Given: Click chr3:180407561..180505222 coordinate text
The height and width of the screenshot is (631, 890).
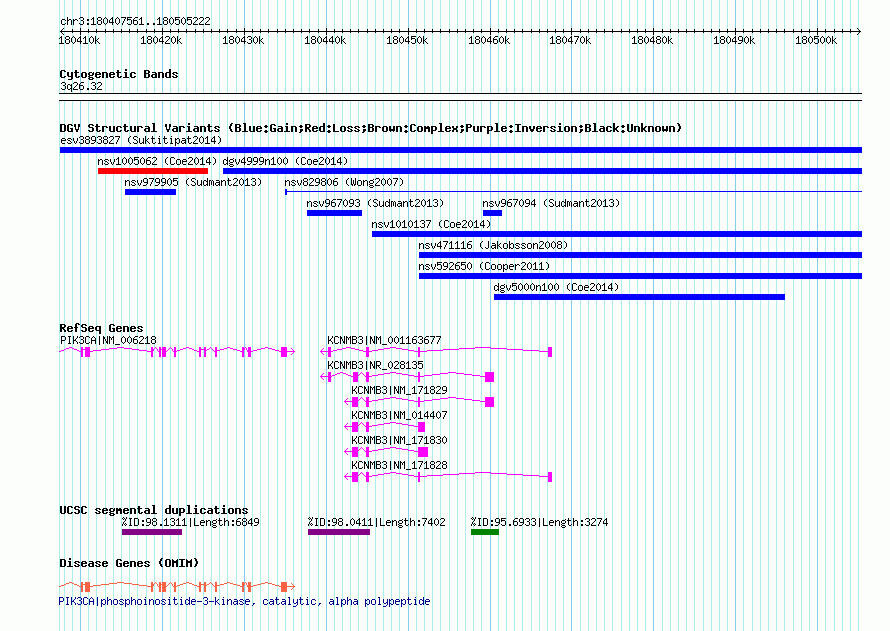Looking at the screenshot, I should click(x=135, y=22).
